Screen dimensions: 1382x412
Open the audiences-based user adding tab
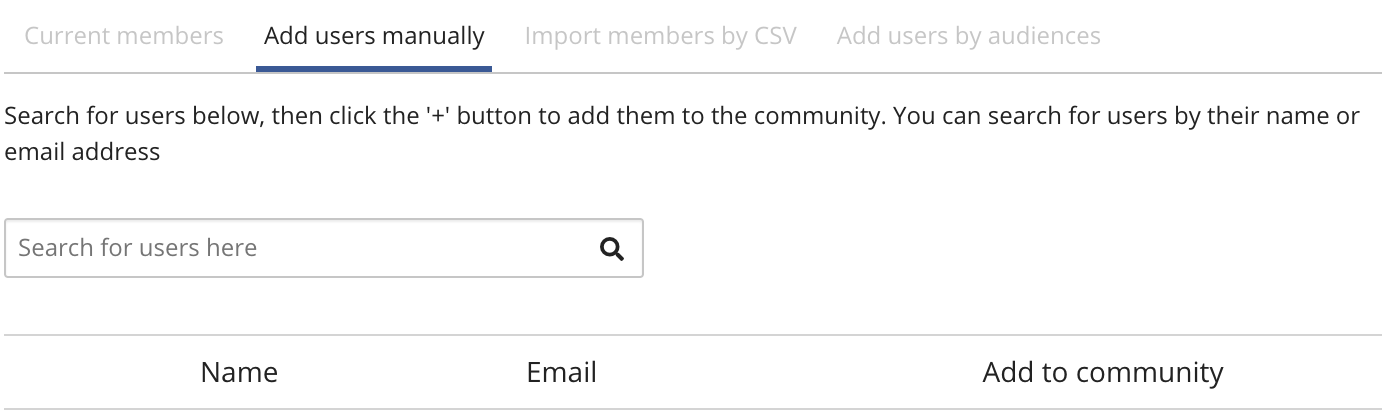tap(968, 37)
